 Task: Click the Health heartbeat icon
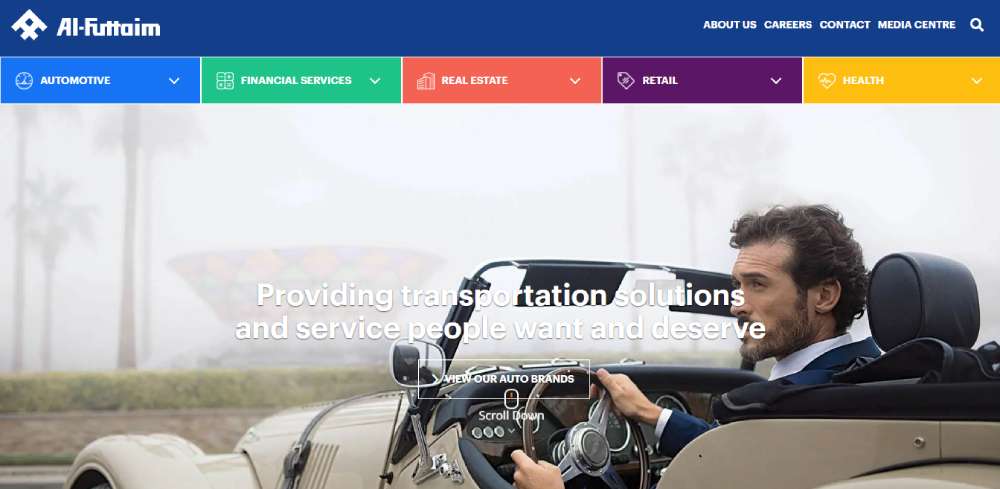(827, 81)
